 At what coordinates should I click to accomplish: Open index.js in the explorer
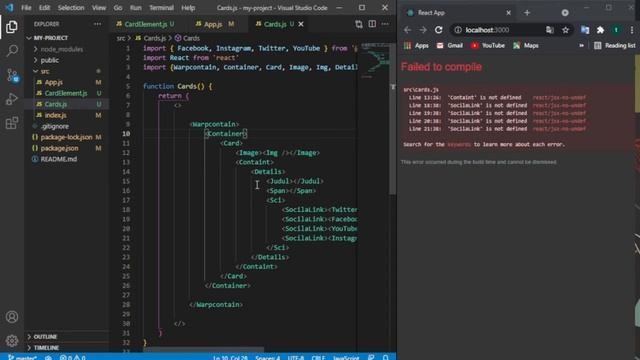point(56,115)
